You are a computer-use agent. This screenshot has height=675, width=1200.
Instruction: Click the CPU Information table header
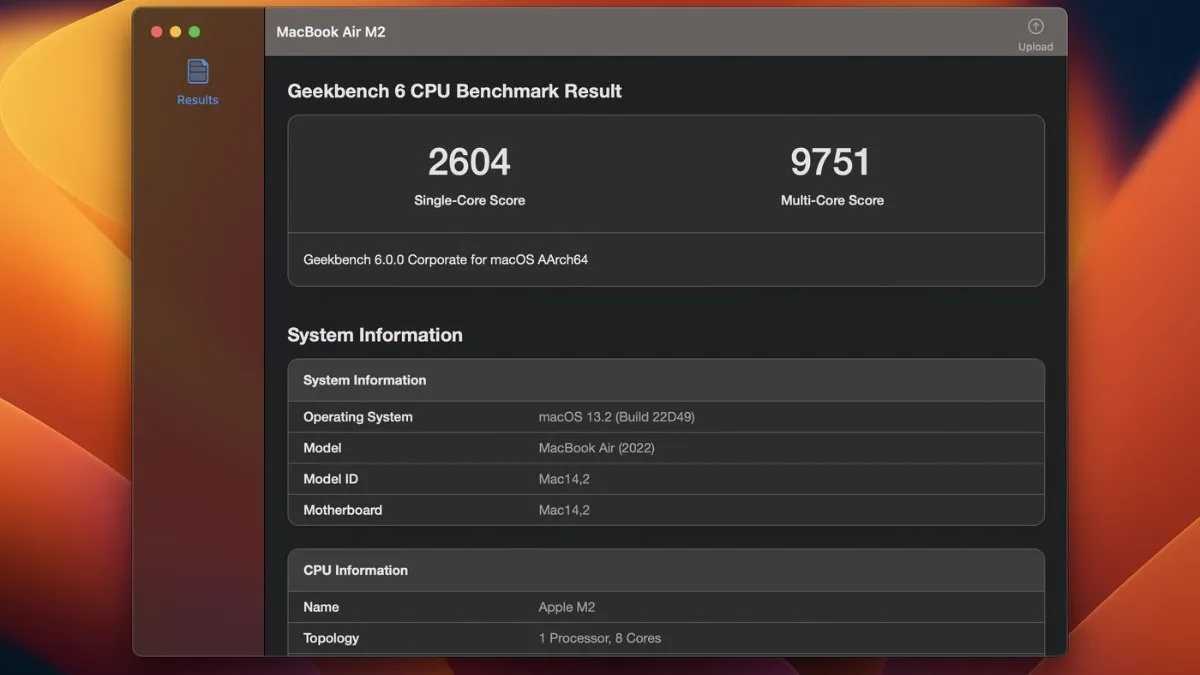355,570
